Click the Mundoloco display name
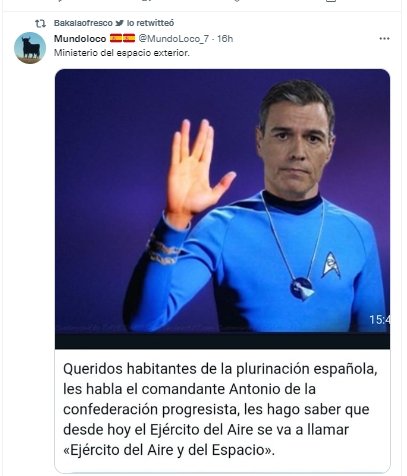Viewport: 407px width, 476px height. tap(80, 39)
